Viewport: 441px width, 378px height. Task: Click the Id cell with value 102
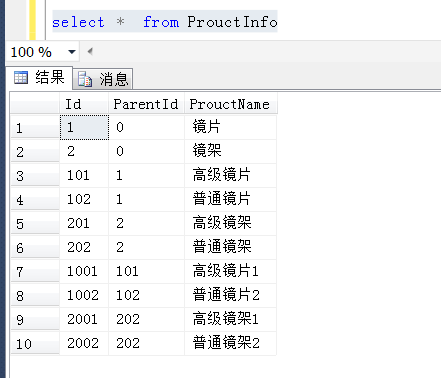click(84, 199)
